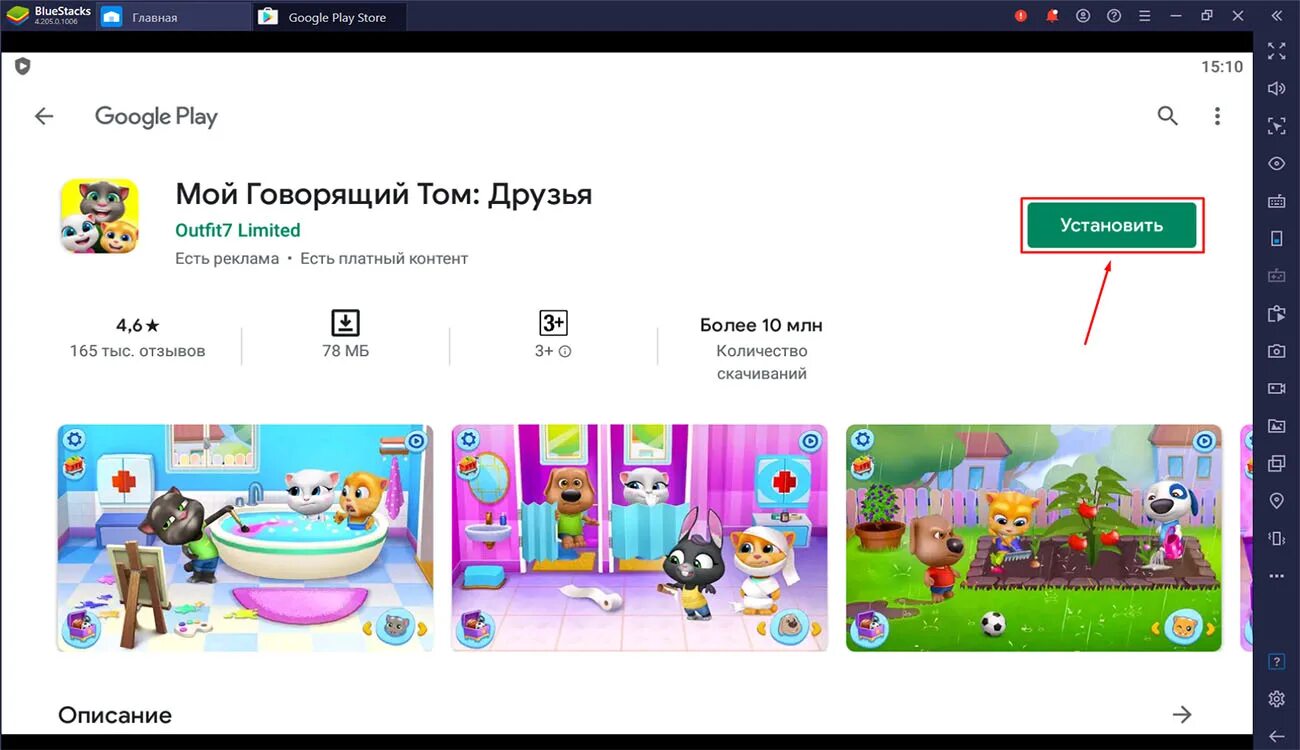Open the Google Play search magnifier
The image size is (1300, 750).
(x=1167, y=116)
